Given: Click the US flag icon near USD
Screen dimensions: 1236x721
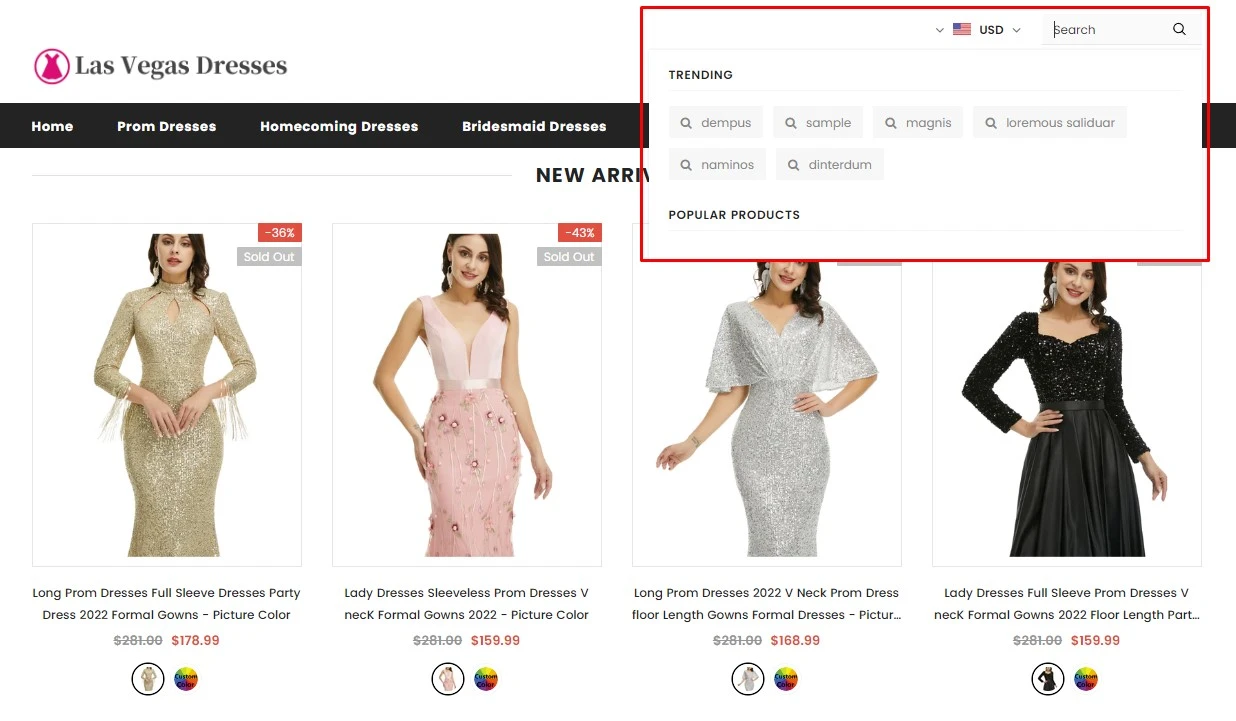Looking at the screenshot, I should pos(961,29).
